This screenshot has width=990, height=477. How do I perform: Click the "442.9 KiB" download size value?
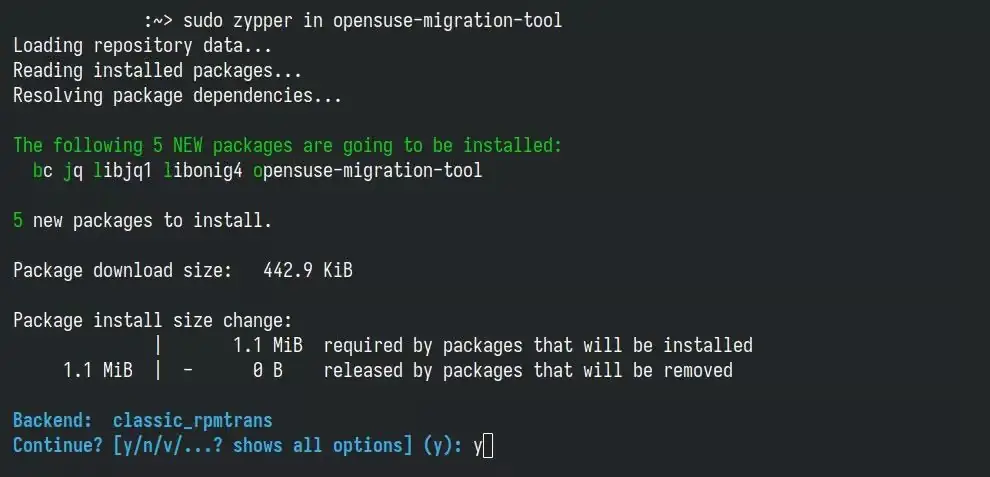point(307,271)
